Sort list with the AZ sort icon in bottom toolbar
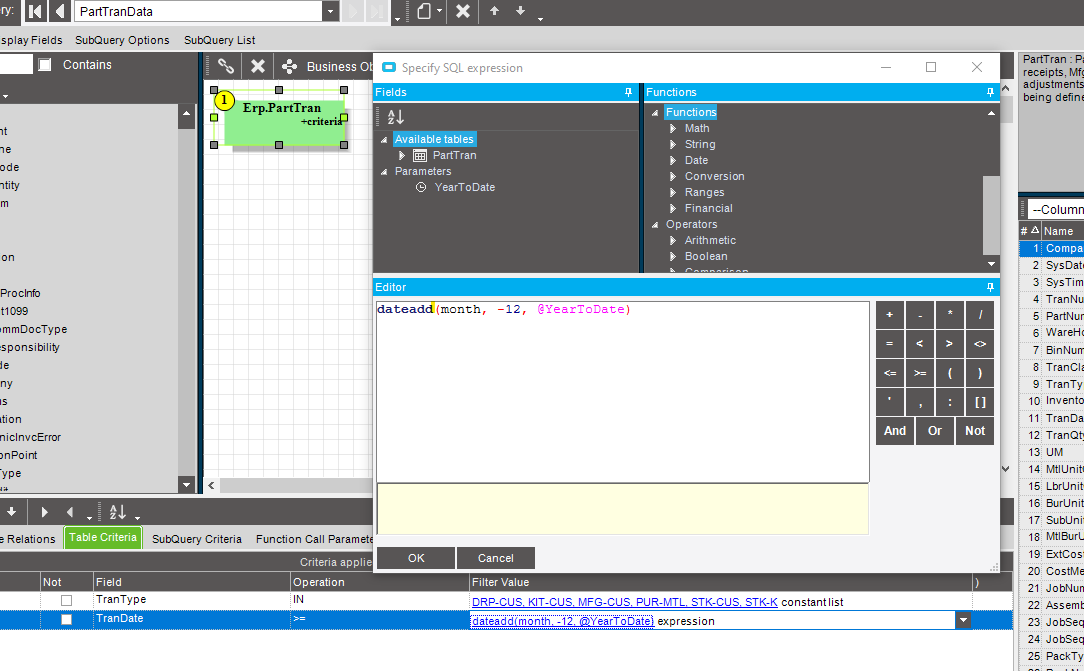This screenshot has width=1084, height=671. pyautogui.click(x=118, y=512)
